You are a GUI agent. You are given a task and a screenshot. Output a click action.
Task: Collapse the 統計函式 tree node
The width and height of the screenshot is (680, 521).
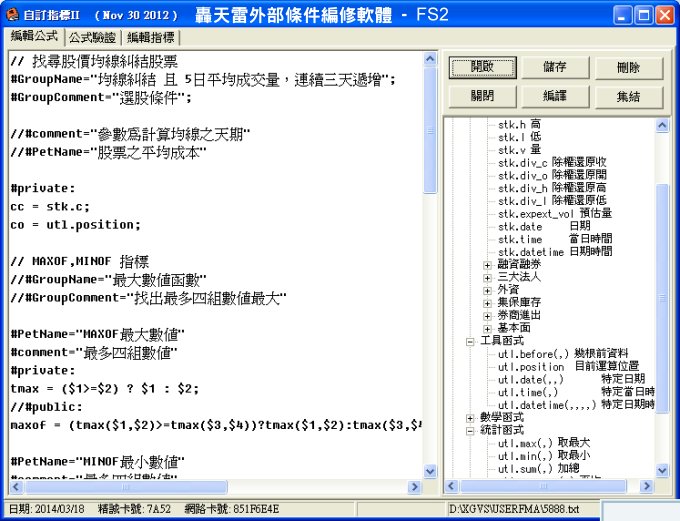click(470, 431)
